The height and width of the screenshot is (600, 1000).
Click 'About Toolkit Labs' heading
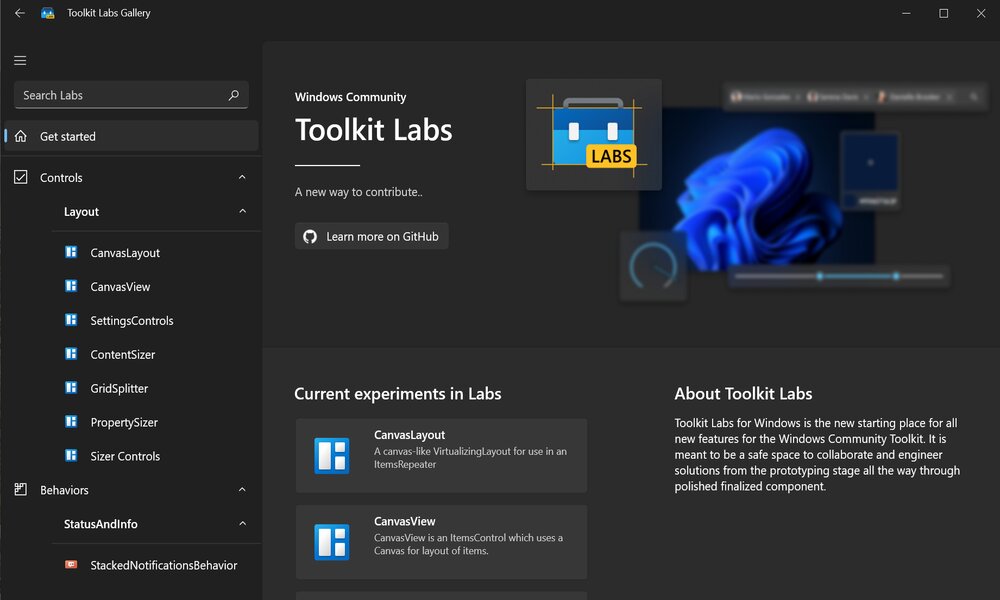(744, 393)
